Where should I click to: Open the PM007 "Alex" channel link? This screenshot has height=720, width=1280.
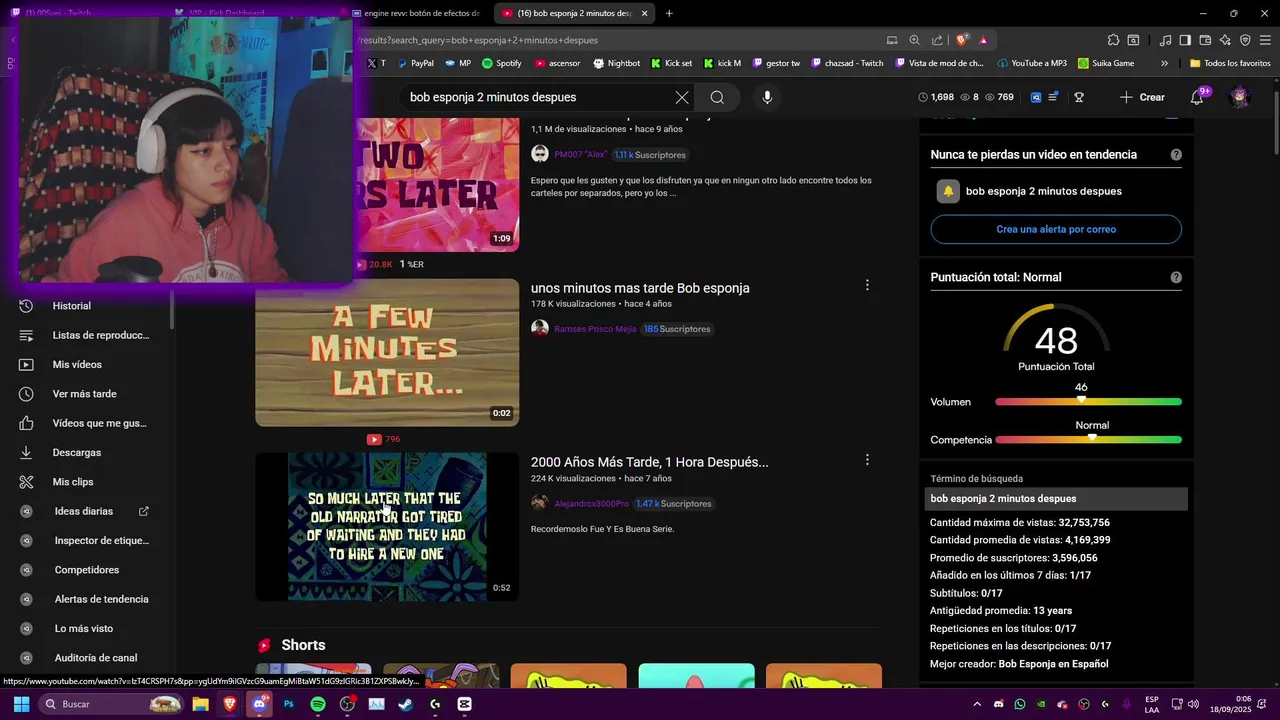point(580,155)
